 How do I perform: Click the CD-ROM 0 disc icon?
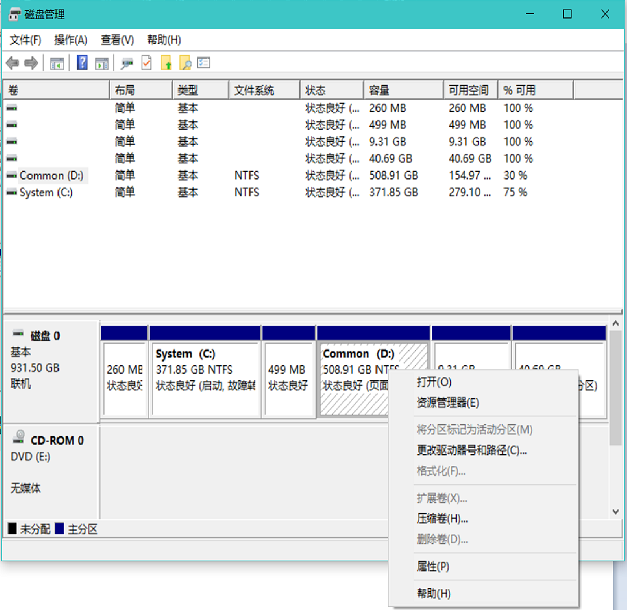click(18, 436)
